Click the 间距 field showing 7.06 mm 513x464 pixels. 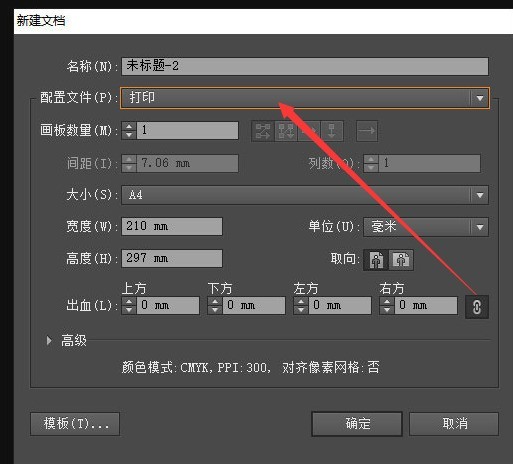187,163
